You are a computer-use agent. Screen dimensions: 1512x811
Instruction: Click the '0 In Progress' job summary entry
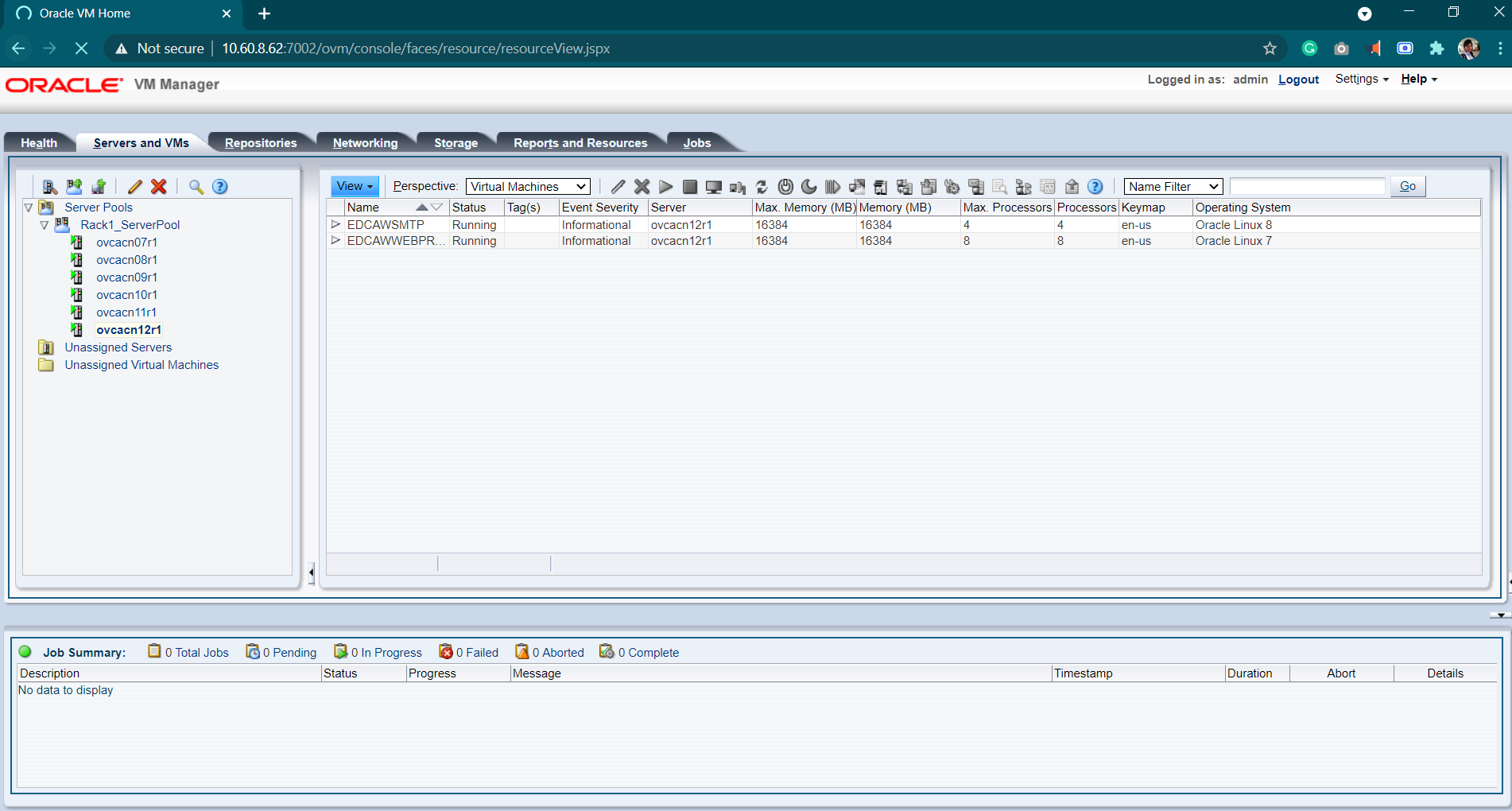pos(378,652)
